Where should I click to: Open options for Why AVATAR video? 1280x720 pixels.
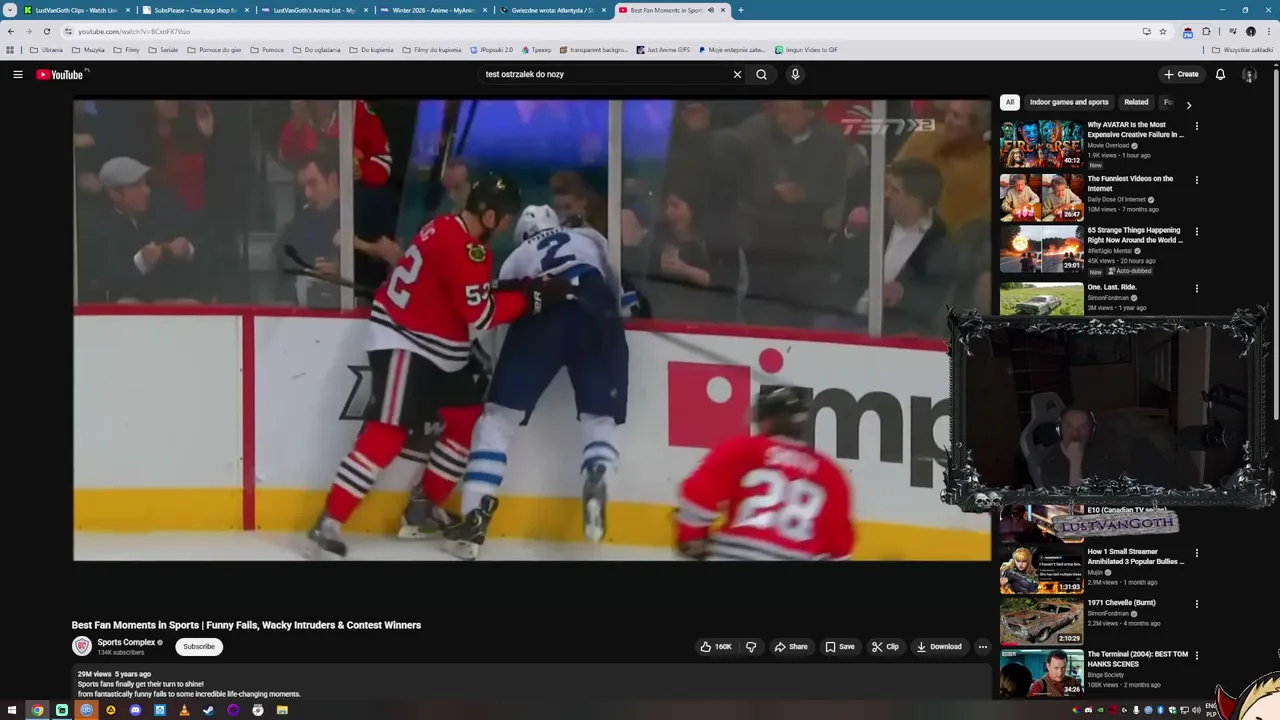pyautogui.click(x=1196, y=126)
